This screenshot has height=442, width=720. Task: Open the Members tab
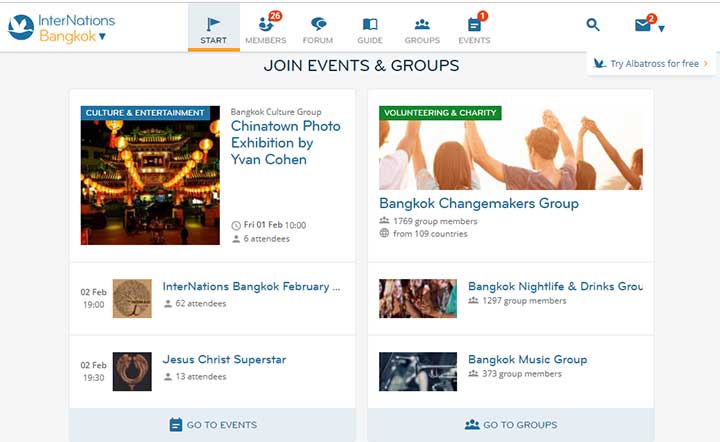click(x=265, y=28)
